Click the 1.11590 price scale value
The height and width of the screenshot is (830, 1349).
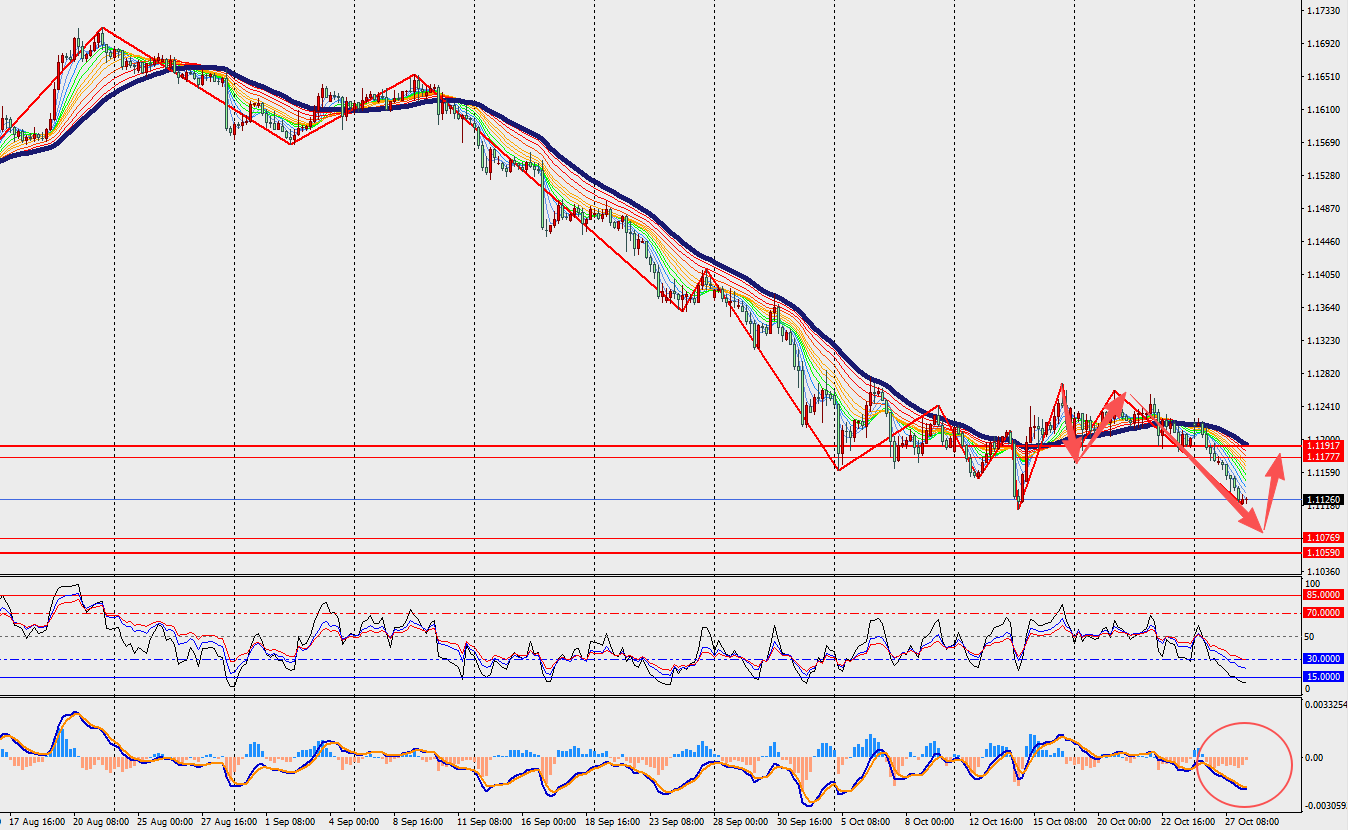[1324, 472]
